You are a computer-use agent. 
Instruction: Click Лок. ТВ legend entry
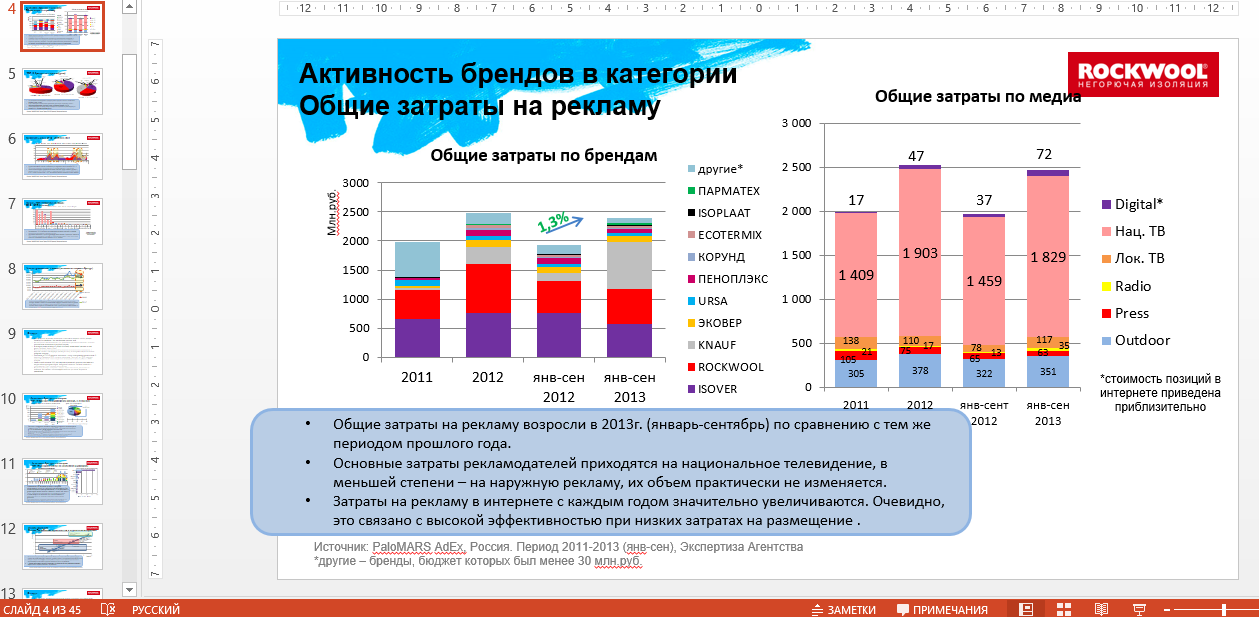tap(1132, 258)
